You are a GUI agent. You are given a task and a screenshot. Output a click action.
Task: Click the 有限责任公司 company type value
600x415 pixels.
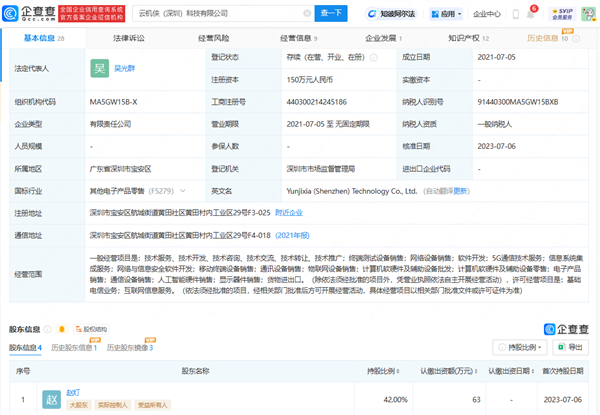point(110,124)
